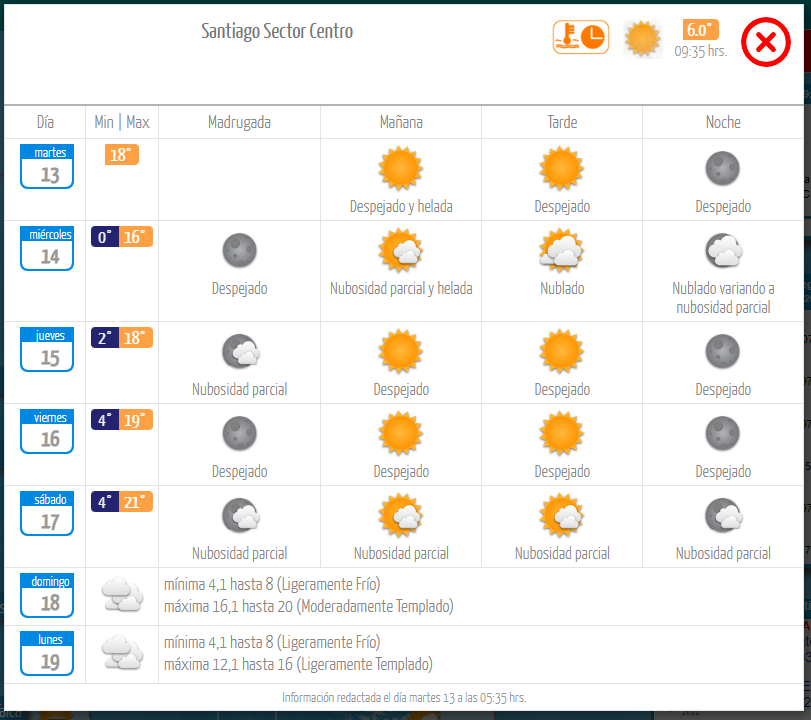Click 'Nublado variando a nubosidad parcial' text

pyautogui.click(x=723, y=297)
